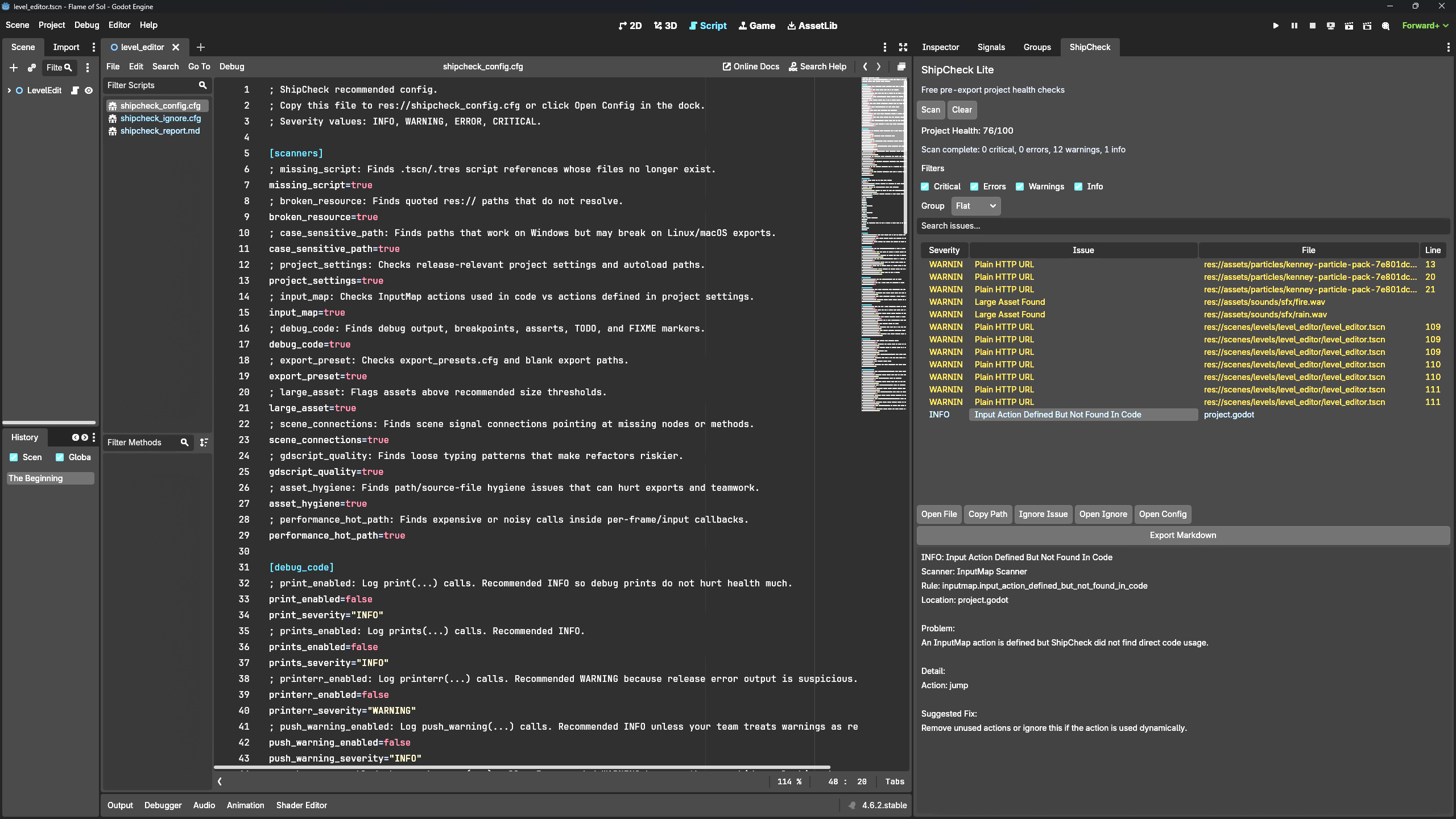Go to next edited script
The image size is (1456, 819).
pos(878,67)
